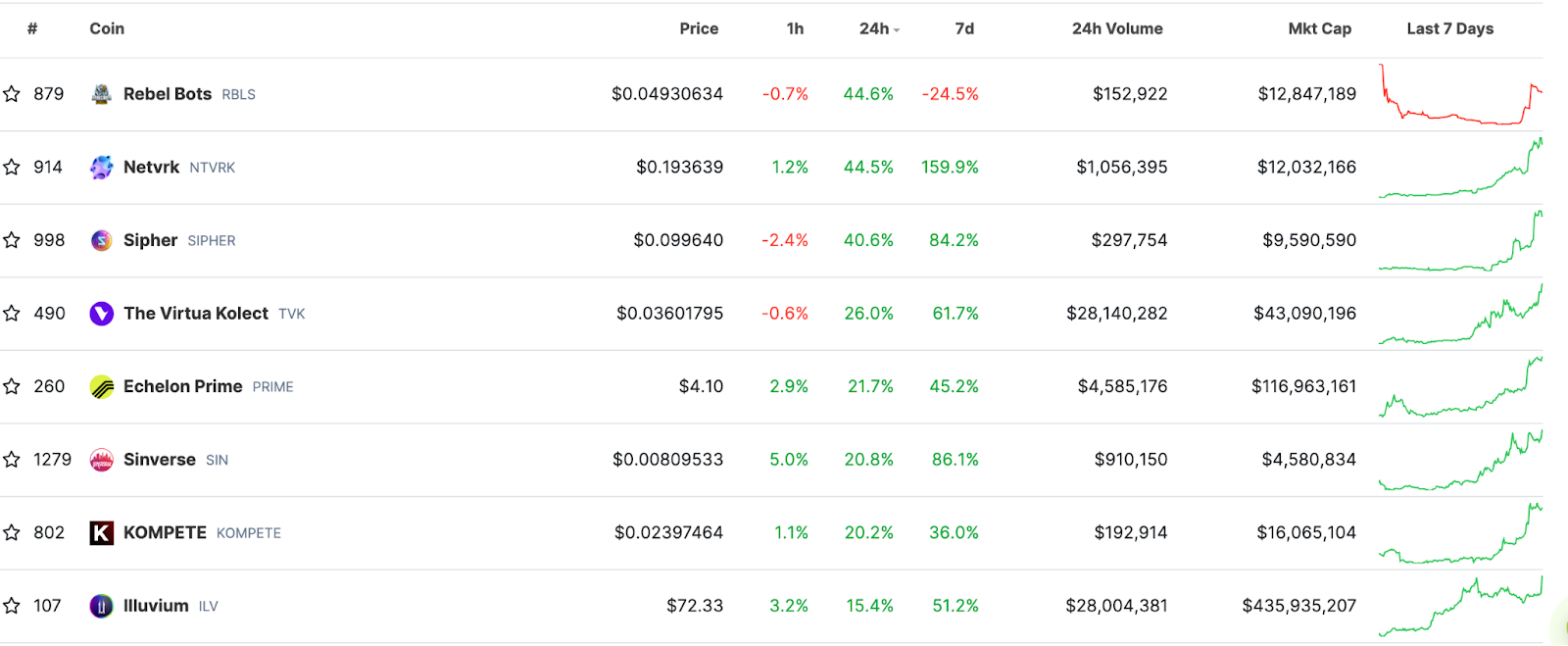The height and width of the screenshot is (646, 1568).
Task: Click the PRIME ticker symbol
Action: 273,387
